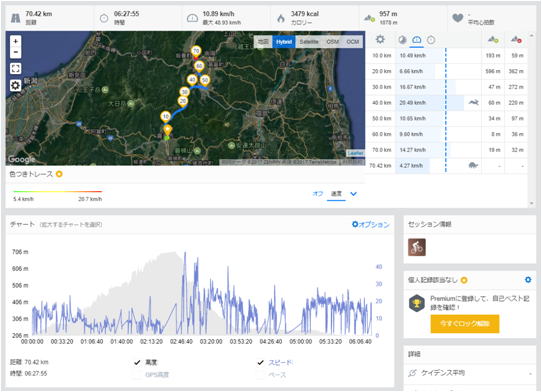
Task: Toggle the 高度 elevation chart checkbox
Action: click(137, 362)
